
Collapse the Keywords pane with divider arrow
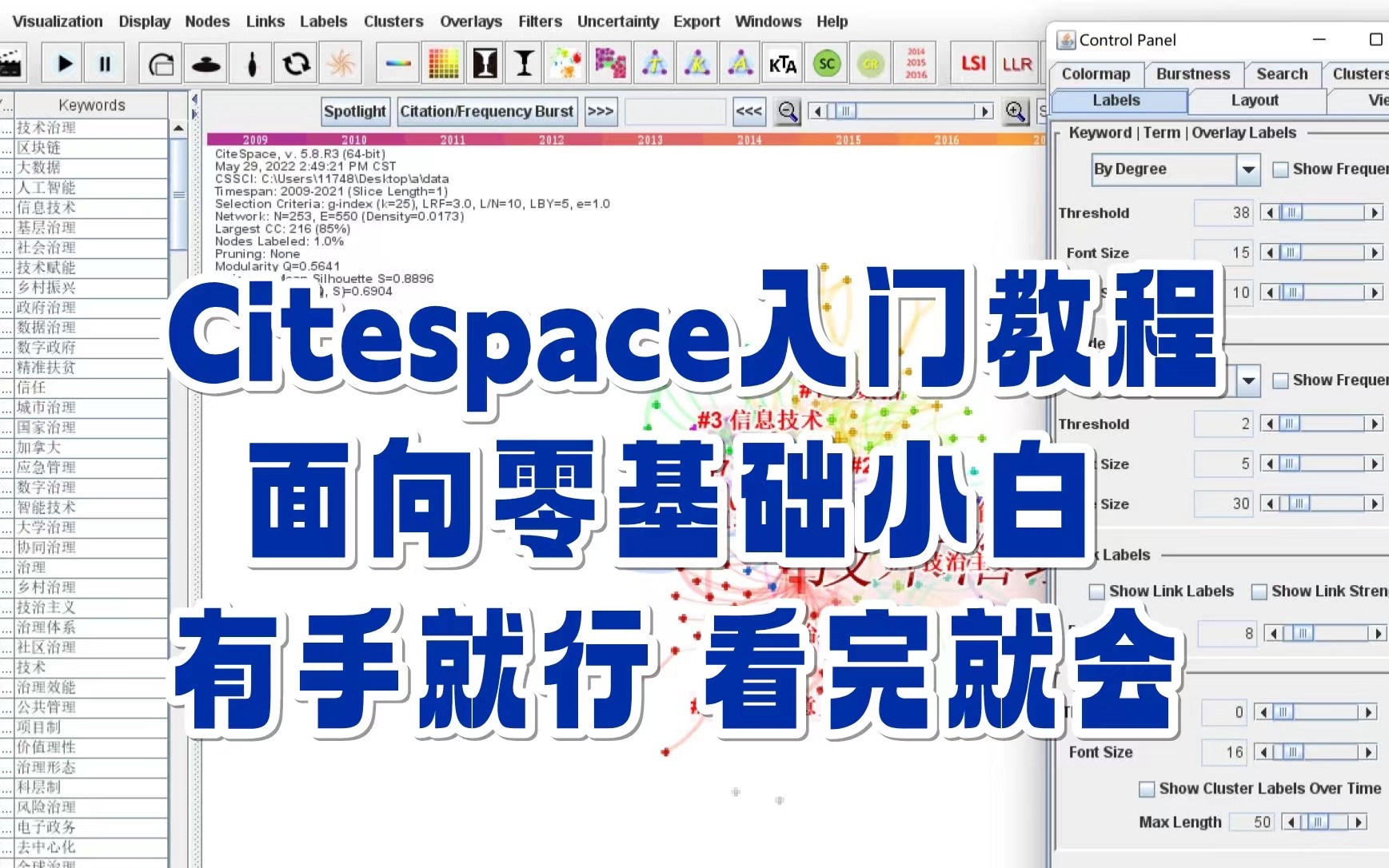(x=194, y=99)
